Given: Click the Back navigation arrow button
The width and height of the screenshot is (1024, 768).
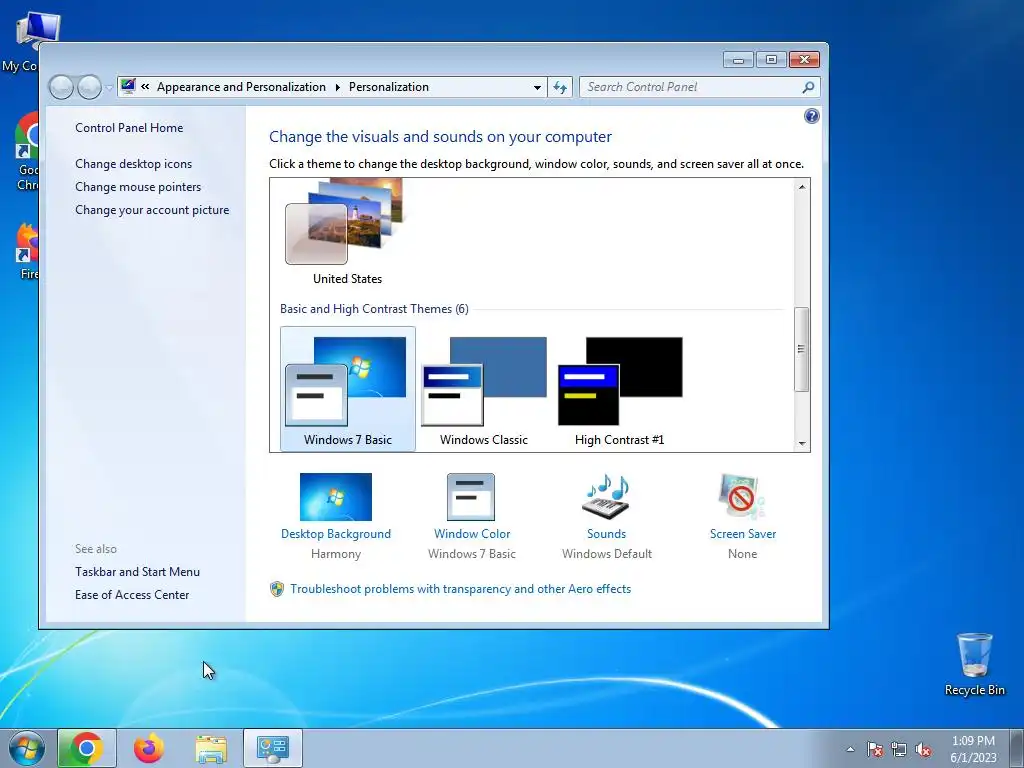Looking at the screenshot, I should [x=61, y=87].
